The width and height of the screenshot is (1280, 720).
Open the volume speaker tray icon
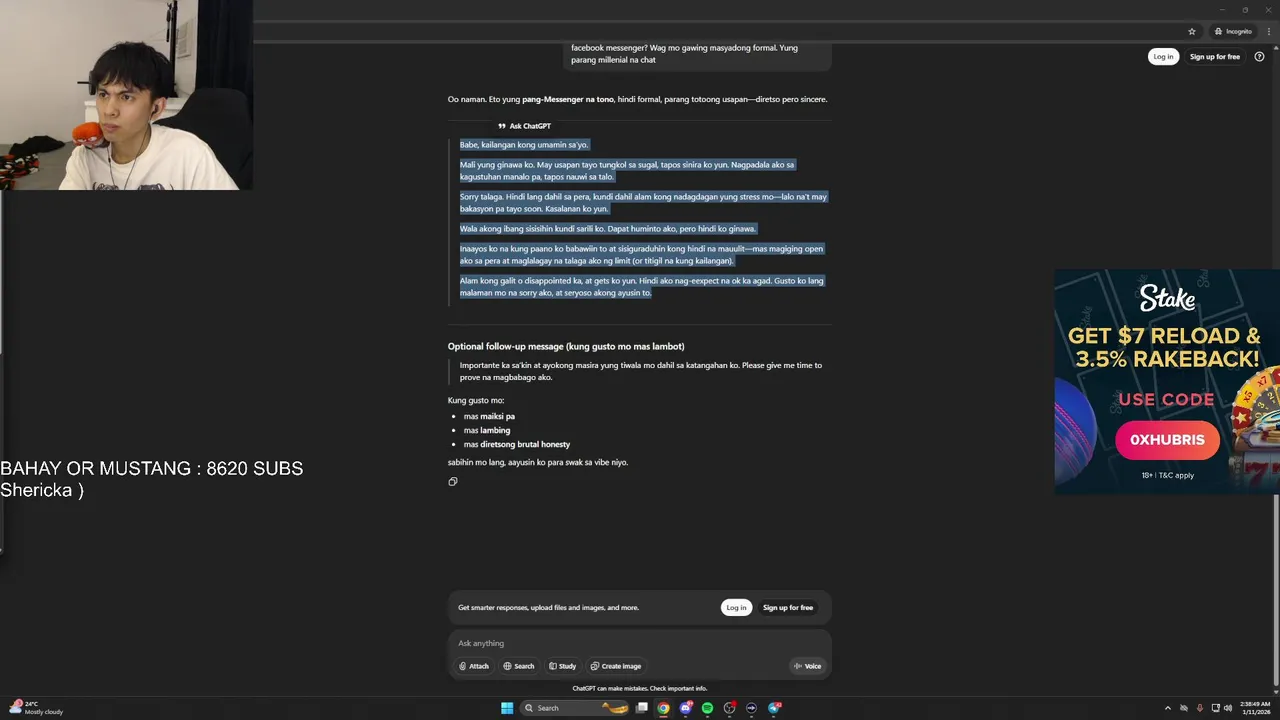[x=1228, y=708]
